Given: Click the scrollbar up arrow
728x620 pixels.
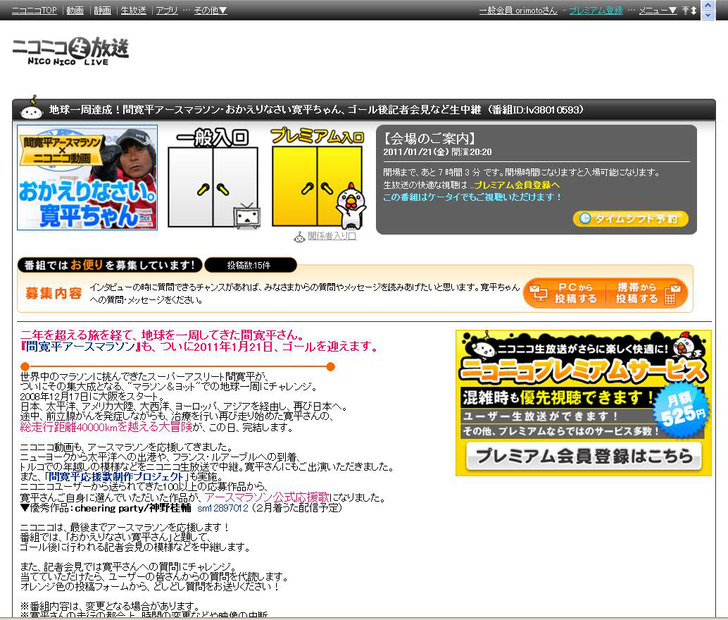Looking at the screenshot, I should click(x=708, y=5).
